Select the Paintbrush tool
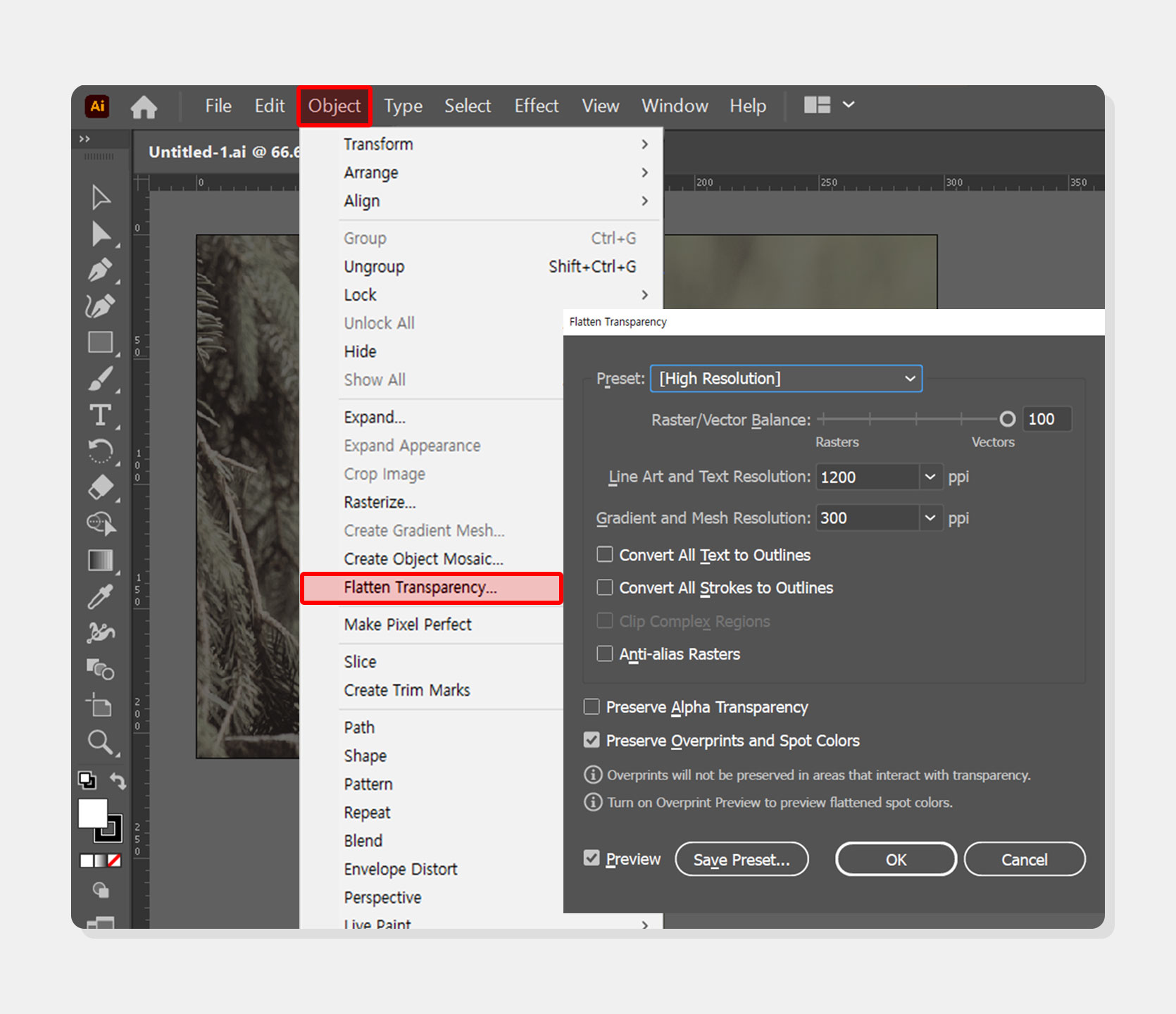 101,379
